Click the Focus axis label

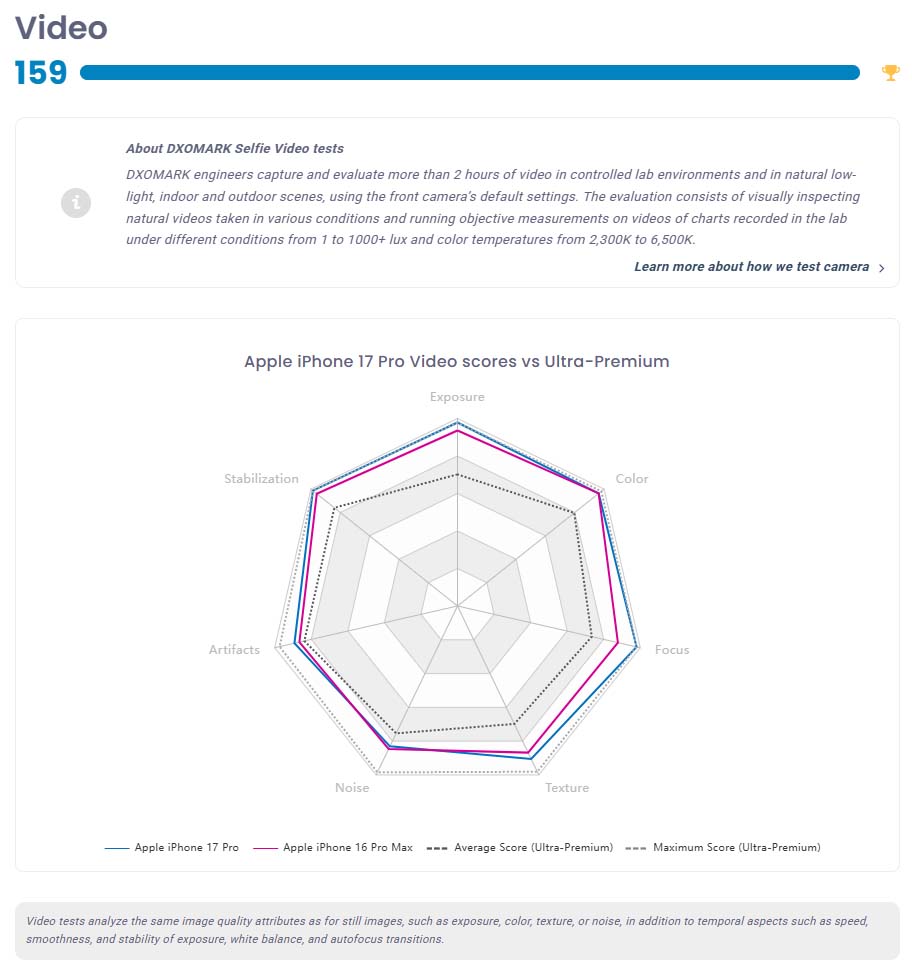(672, 650)
